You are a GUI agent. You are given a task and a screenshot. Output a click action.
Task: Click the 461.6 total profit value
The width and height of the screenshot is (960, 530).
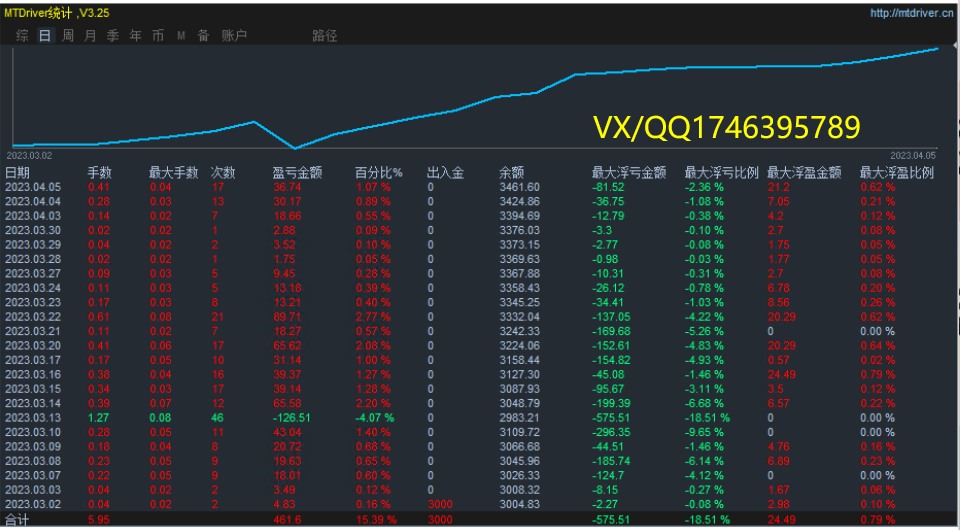287,520
